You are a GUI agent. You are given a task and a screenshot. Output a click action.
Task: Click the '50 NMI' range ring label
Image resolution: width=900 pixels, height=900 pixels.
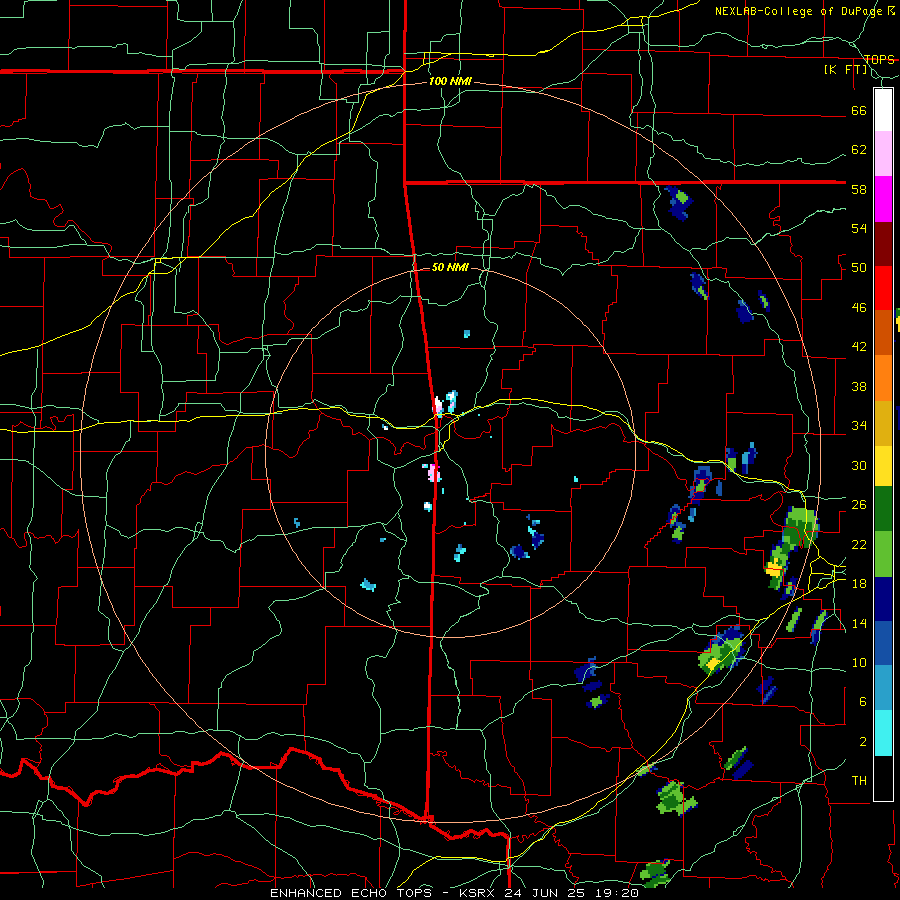[450, 267]
